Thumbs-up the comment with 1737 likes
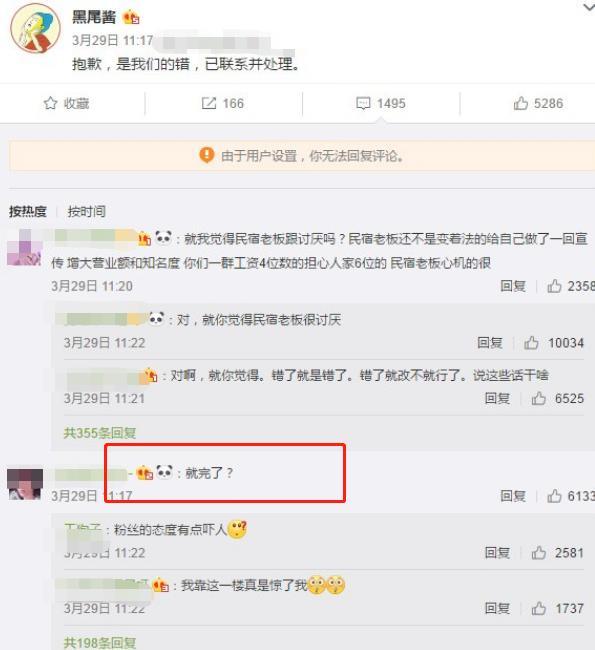 [539, 608]
